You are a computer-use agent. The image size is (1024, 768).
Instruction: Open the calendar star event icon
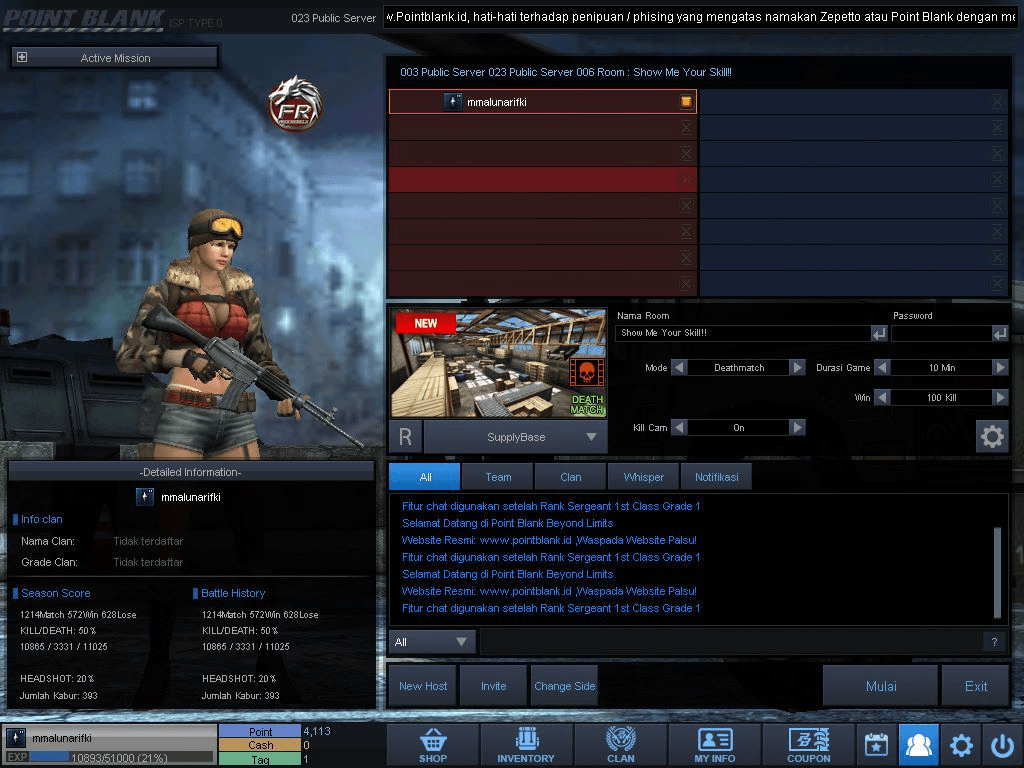click(x=876, y=744)
